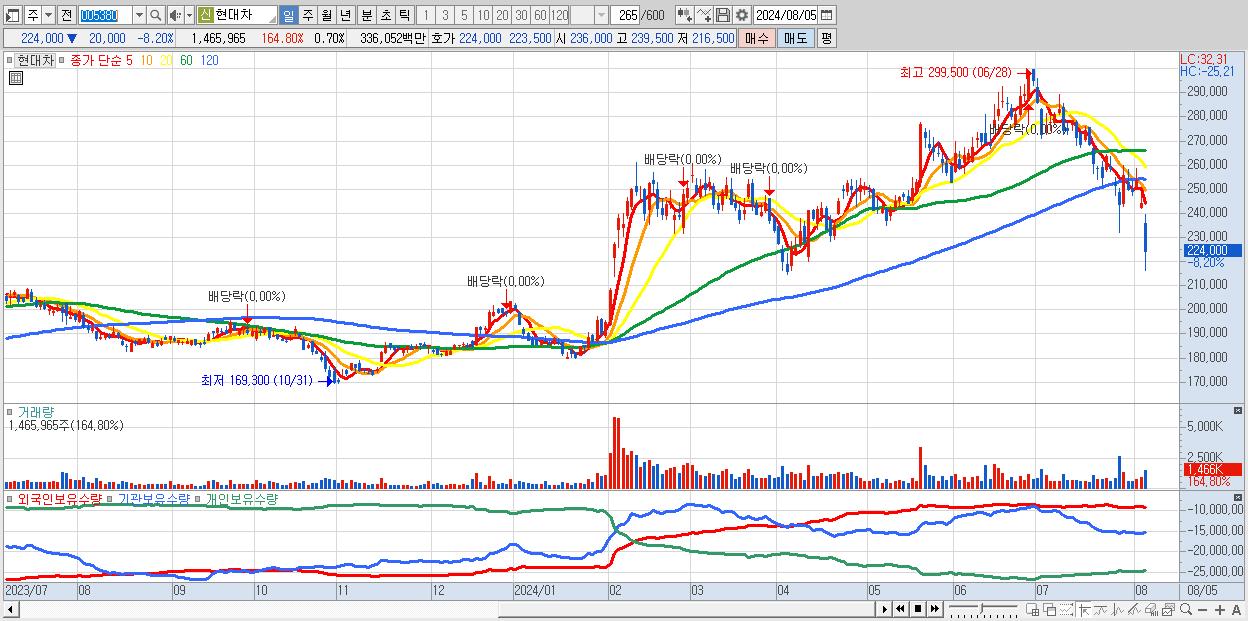1248x621 pixels.
Task: Expand the dropdown beside the 주 selector
Action: point(48,16)
